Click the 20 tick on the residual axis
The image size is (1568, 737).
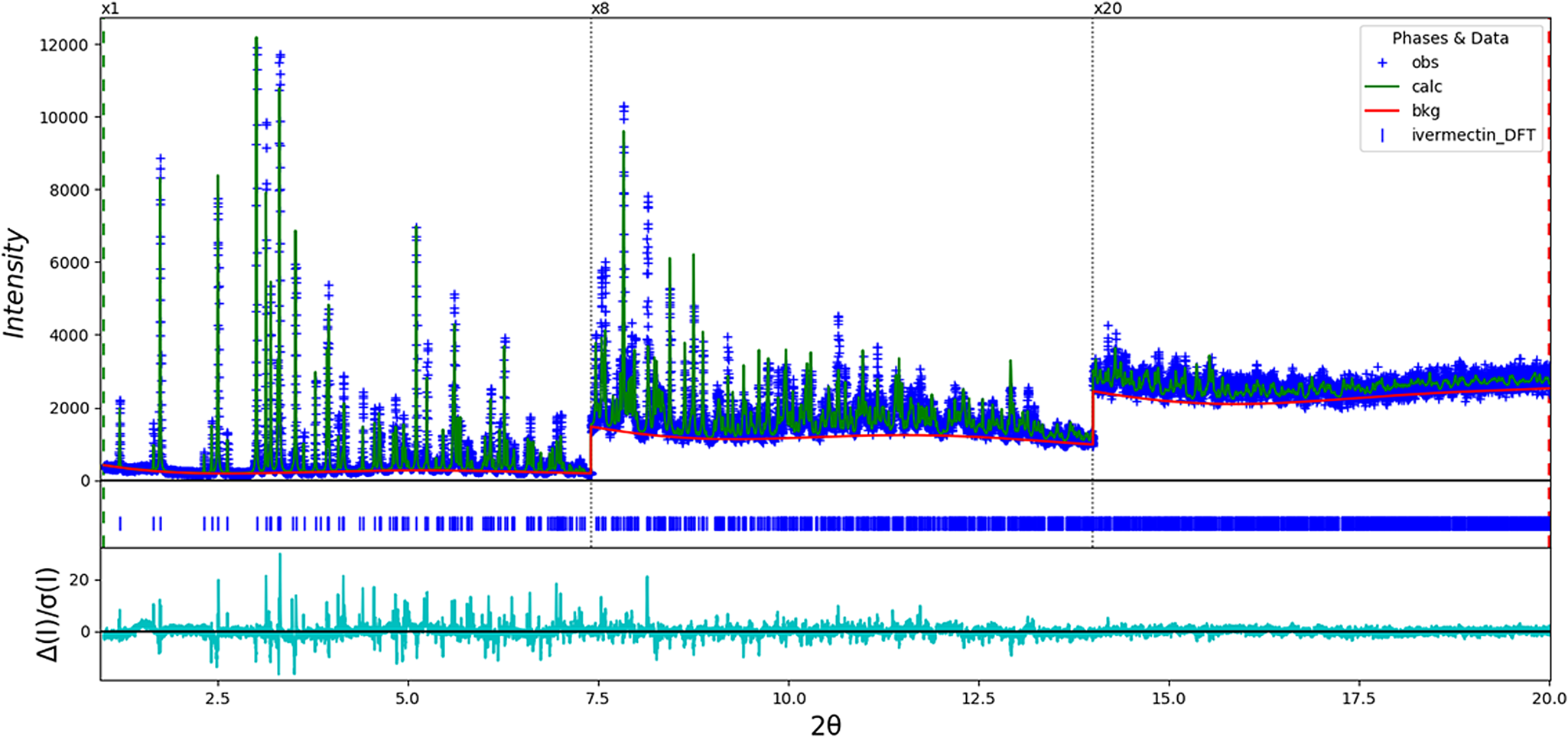[x=80, y=580]
